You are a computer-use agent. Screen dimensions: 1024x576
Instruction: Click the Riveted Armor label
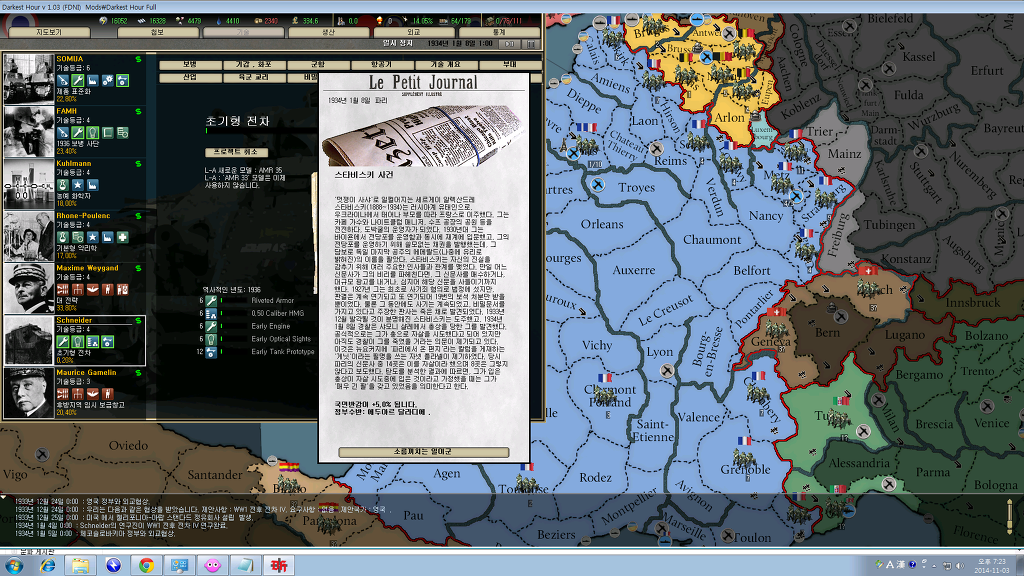click(272, 300)
